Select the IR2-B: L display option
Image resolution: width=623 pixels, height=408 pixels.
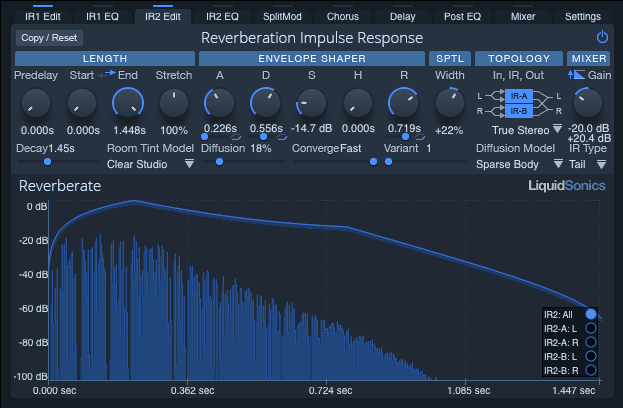pyautogui.click(x=591, y=356)
